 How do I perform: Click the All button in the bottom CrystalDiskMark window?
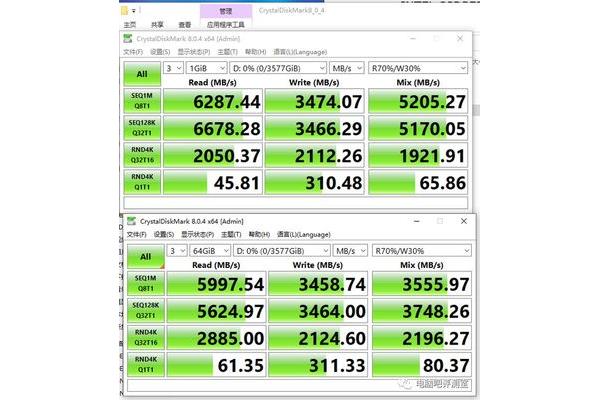pos(146,256)
